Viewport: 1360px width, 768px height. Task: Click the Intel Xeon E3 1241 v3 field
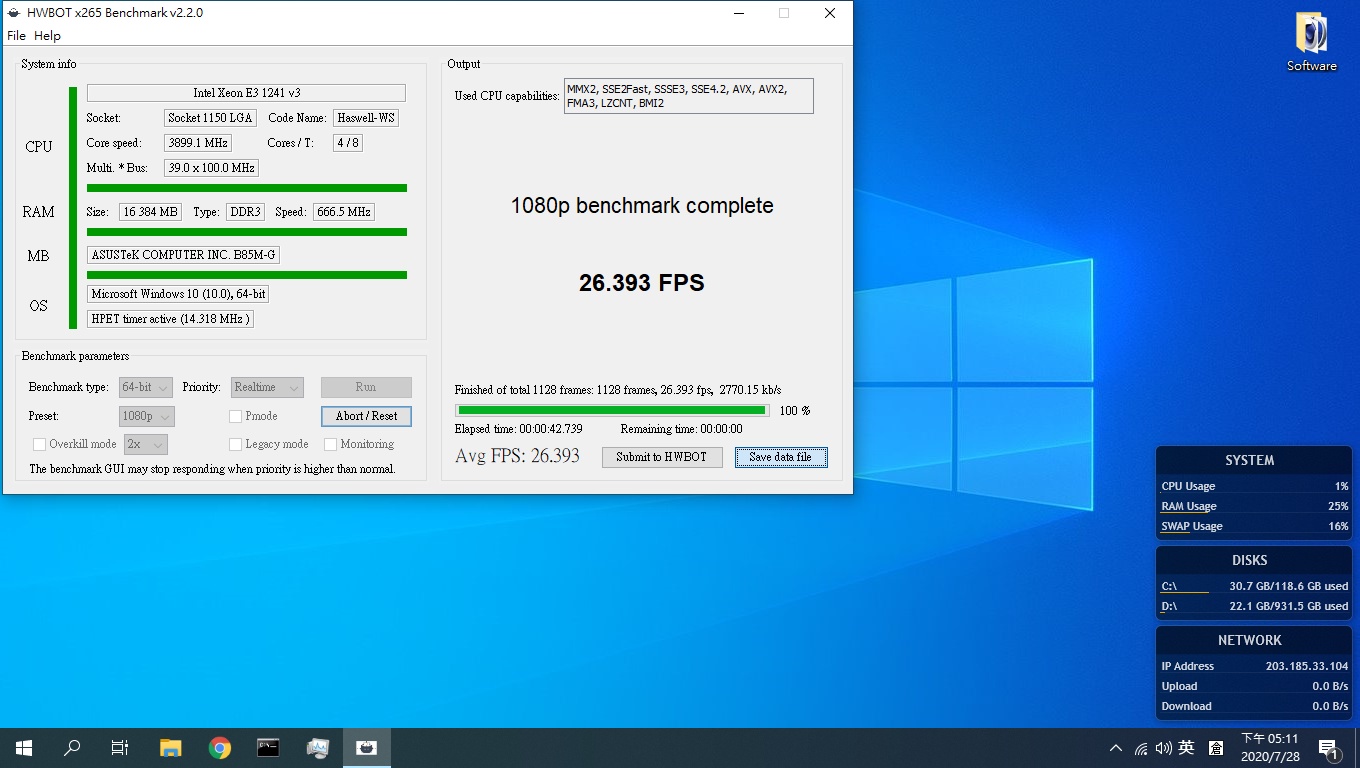pos(246,93)
